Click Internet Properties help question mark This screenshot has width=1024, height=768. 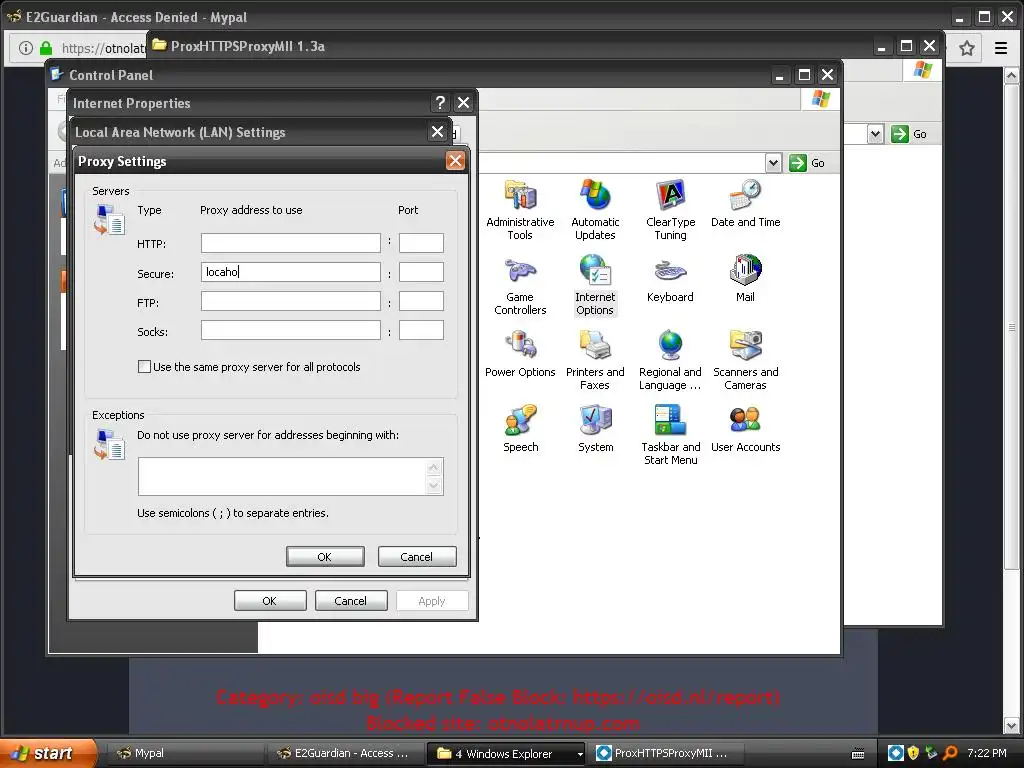(x=440, y=103)
